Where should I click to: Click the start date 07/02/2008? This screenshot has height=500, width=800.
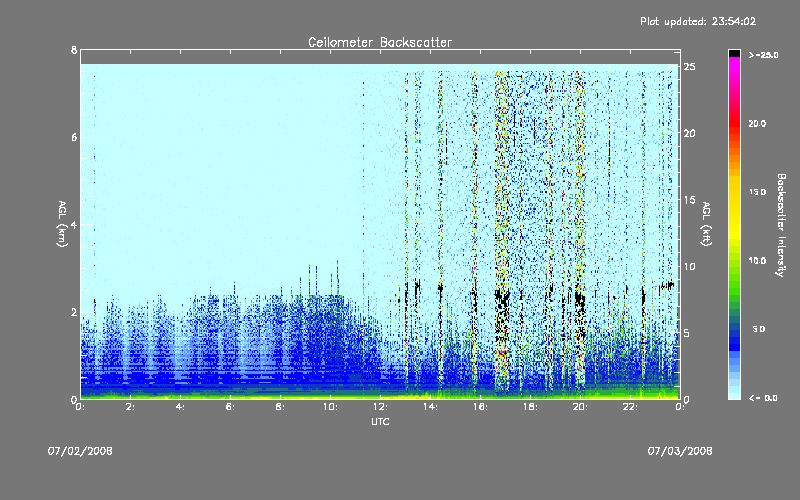[x=80, y=451]
